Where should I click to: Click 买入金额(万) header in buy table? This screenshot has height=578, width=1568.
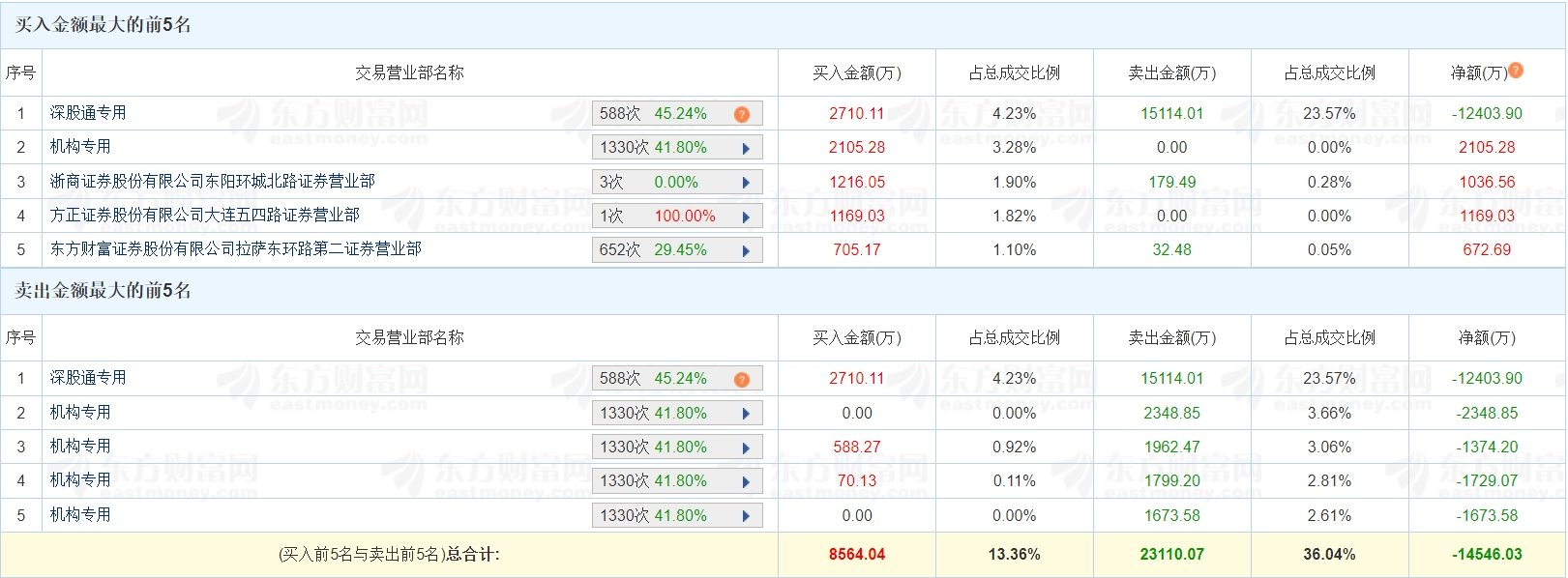857,73
